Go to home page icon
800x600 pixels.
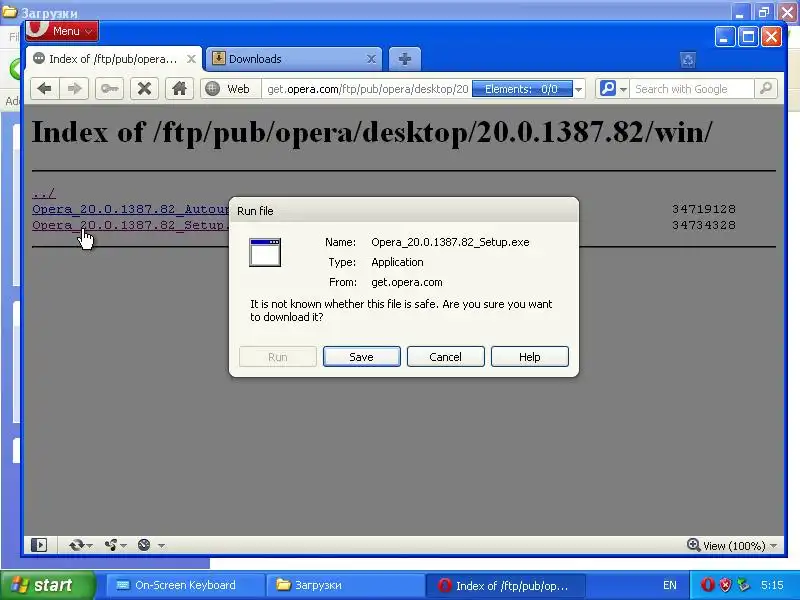(179, 89)
